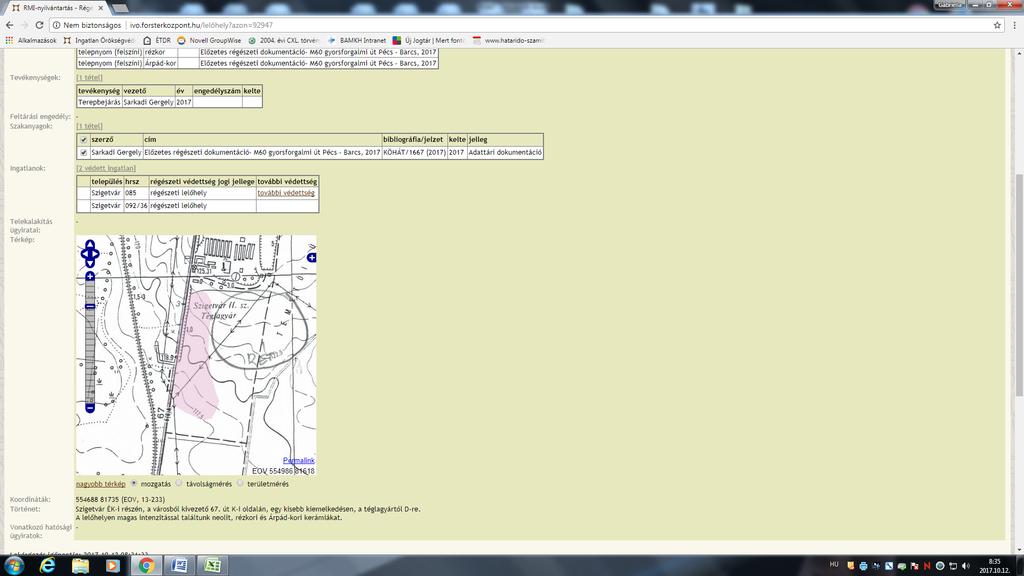Screen dimensions: 1024x576
Task: Expand the Tevékenységek [1 tétel] list
Action: 89,78
